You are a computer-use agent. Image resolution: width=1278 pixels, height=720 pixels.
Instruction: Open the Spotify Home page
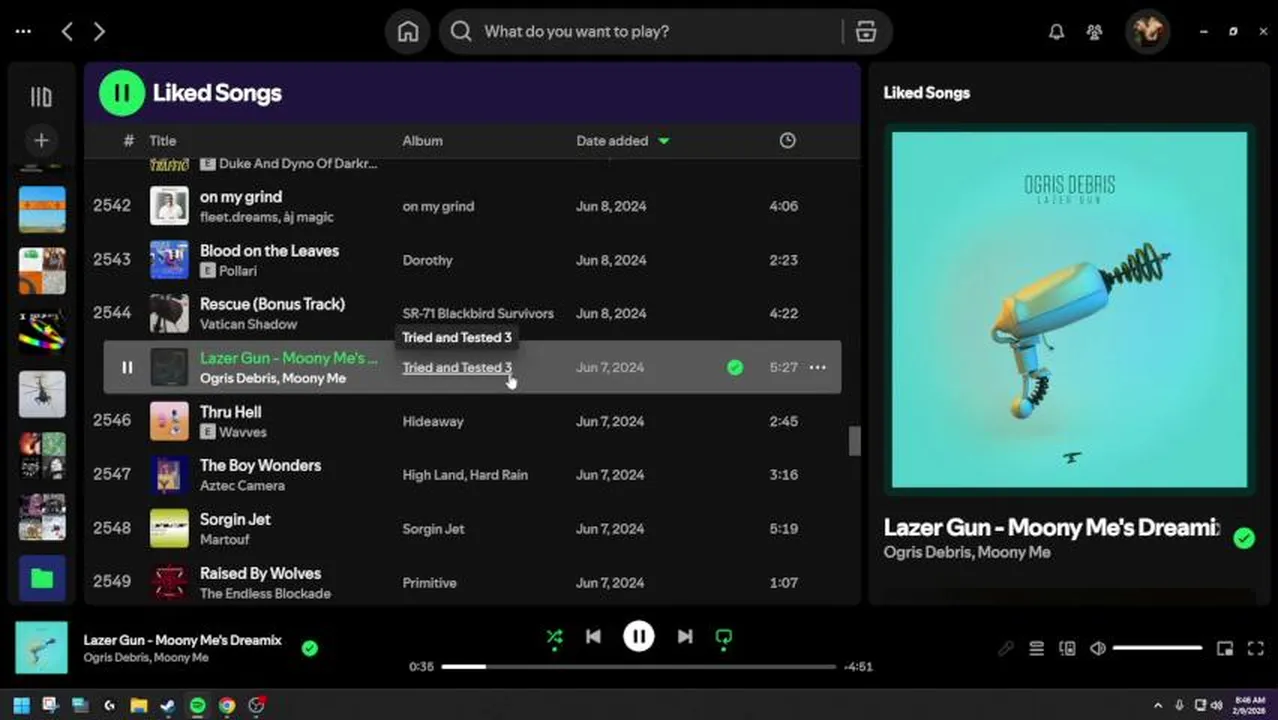(408, 32)
